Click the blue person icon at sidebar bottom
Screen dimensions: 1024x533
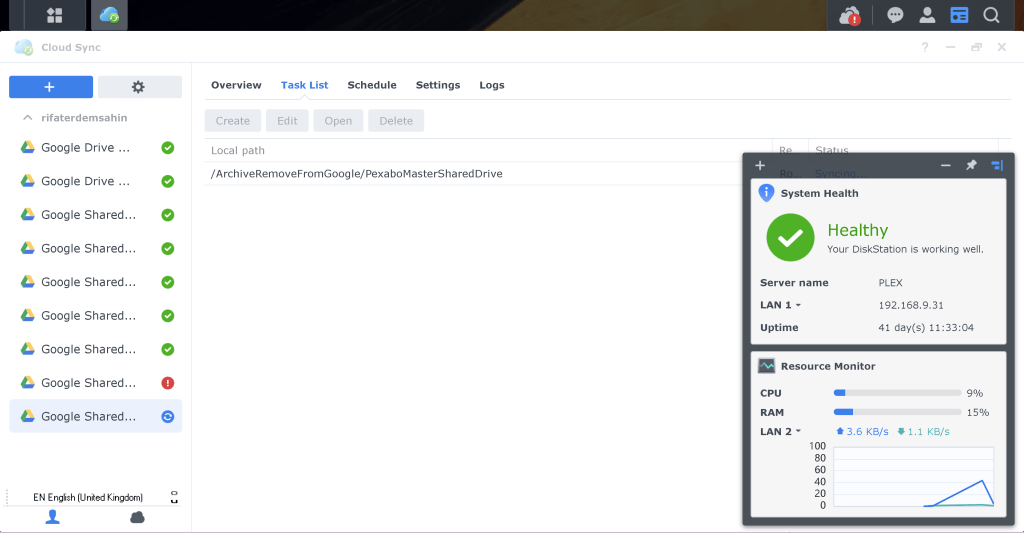[53, 517]
